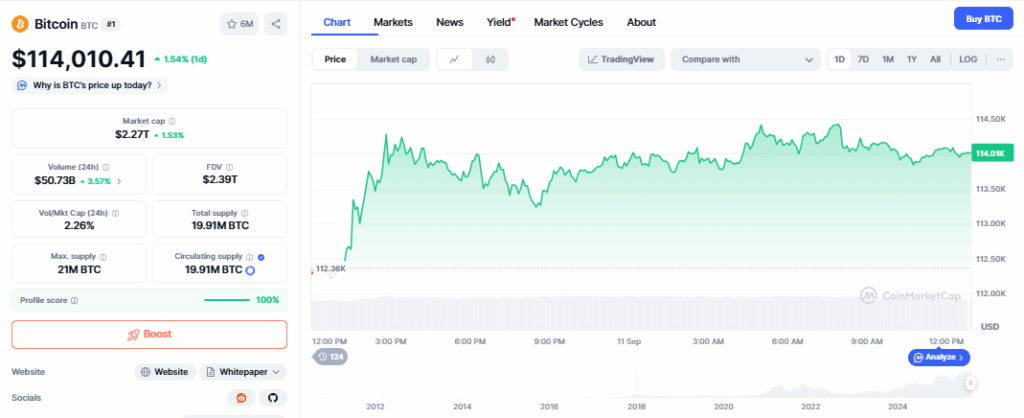Switch to the Markets tab
This screenshot has width=1024, height=418.
click(x=393, y=22)
